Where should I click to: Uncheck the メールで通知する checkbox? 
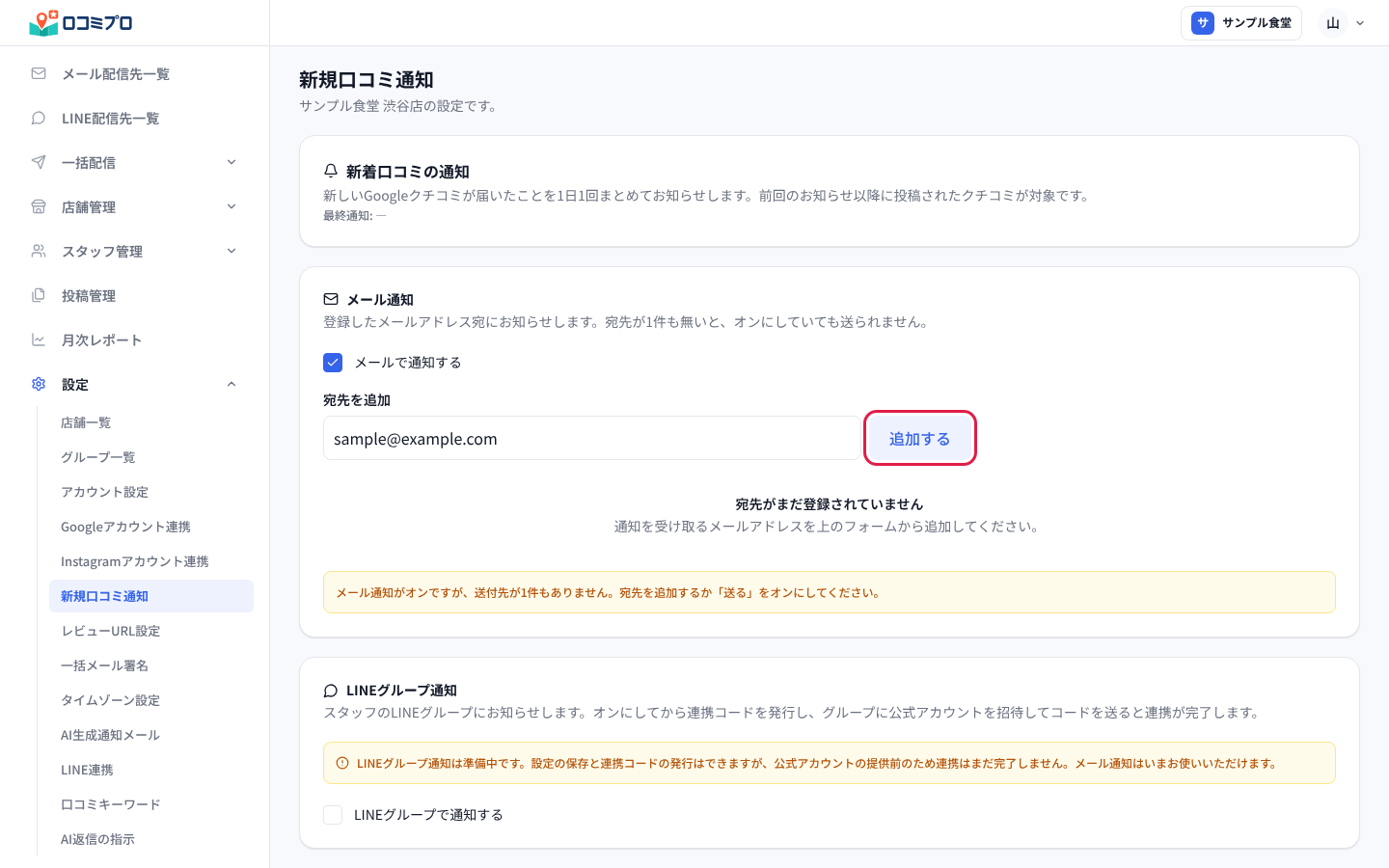[x=333, y=363]
